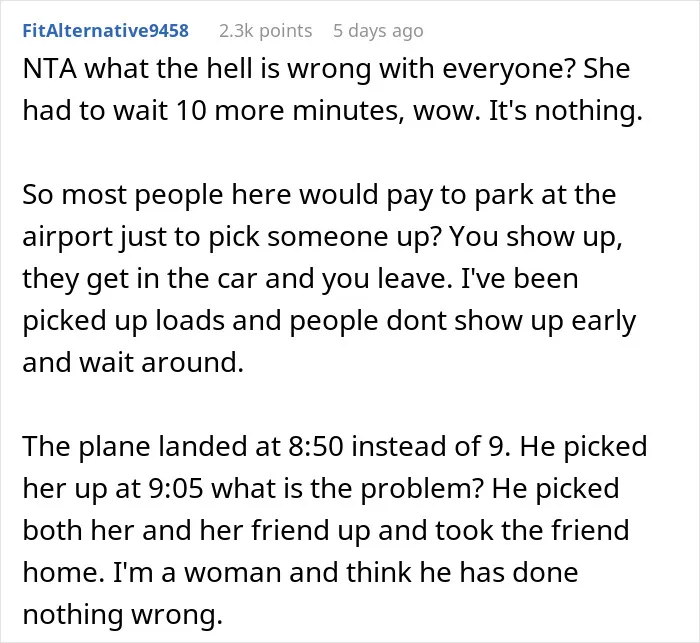The width and height of the screenshot is (700, 643).
Task: Click the 5 days ago timestamp
Action: [x=378, y=31]
